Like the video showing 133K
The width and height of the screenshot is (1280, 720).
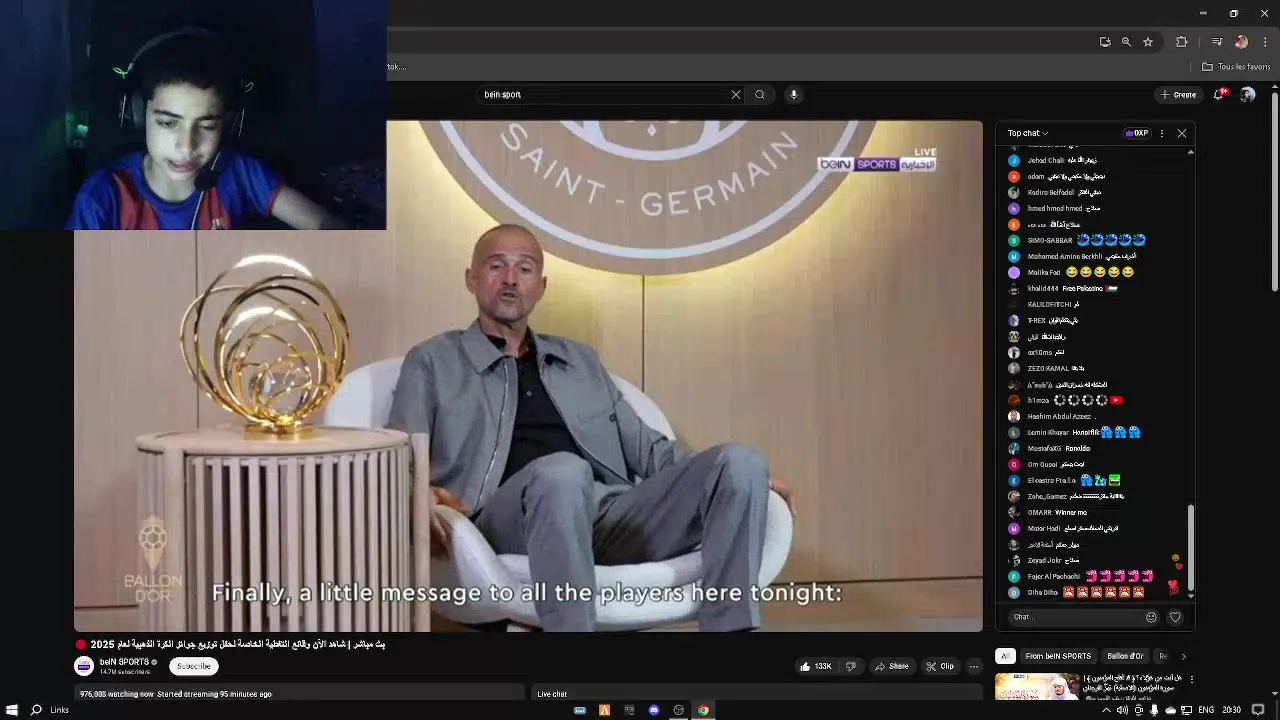point(816,666)
